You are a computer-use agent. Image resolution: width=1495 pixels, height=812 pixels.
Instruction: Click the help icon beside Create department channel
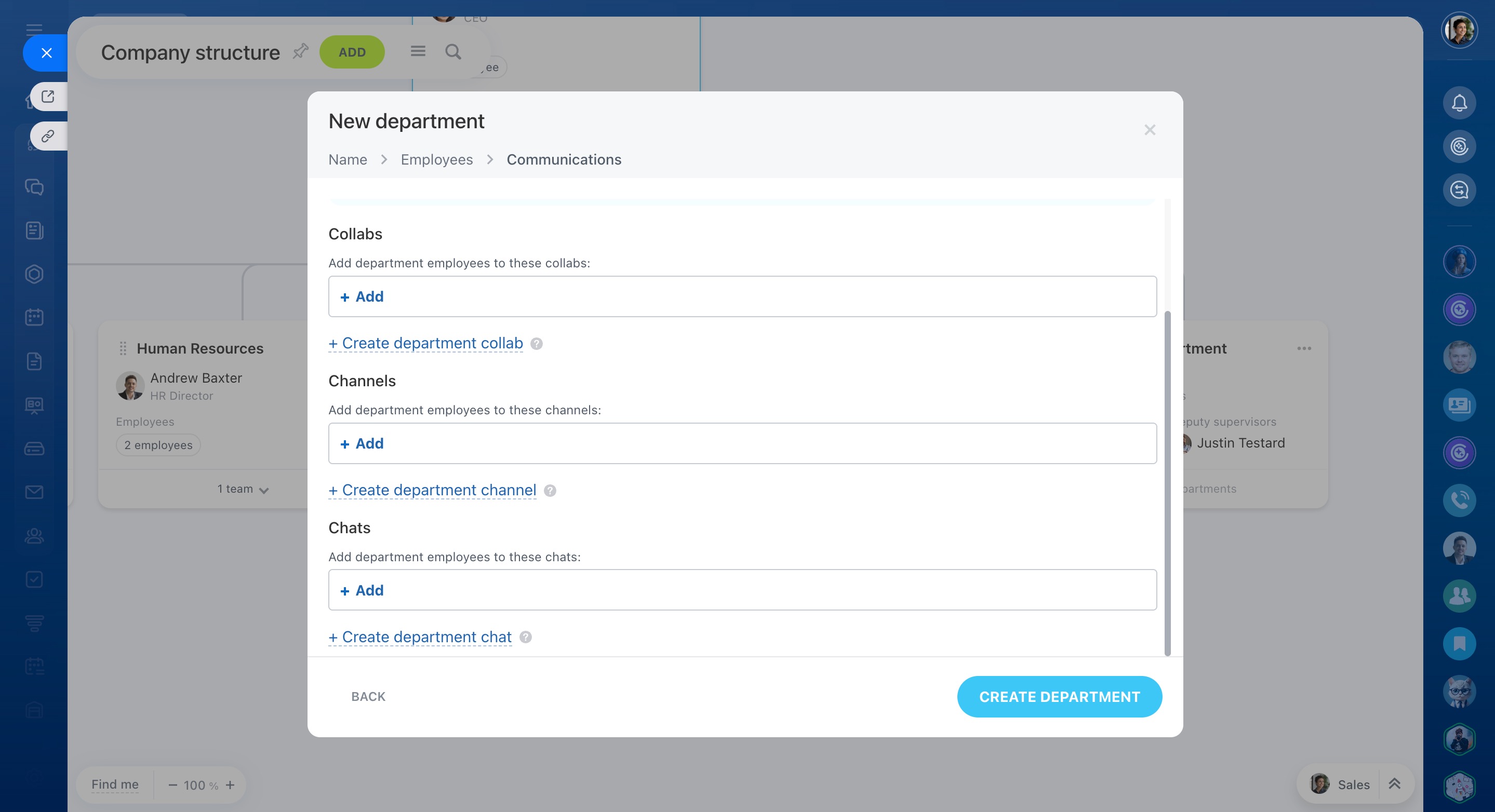(x=550, y=491)
